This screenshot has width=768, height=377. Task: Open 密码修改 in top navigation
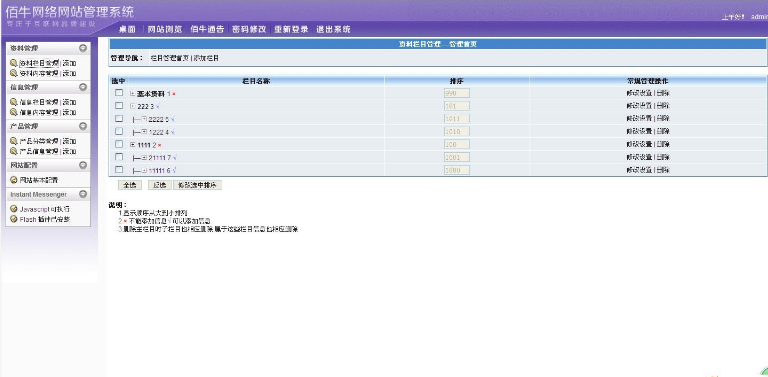click(x=249, y=29)
